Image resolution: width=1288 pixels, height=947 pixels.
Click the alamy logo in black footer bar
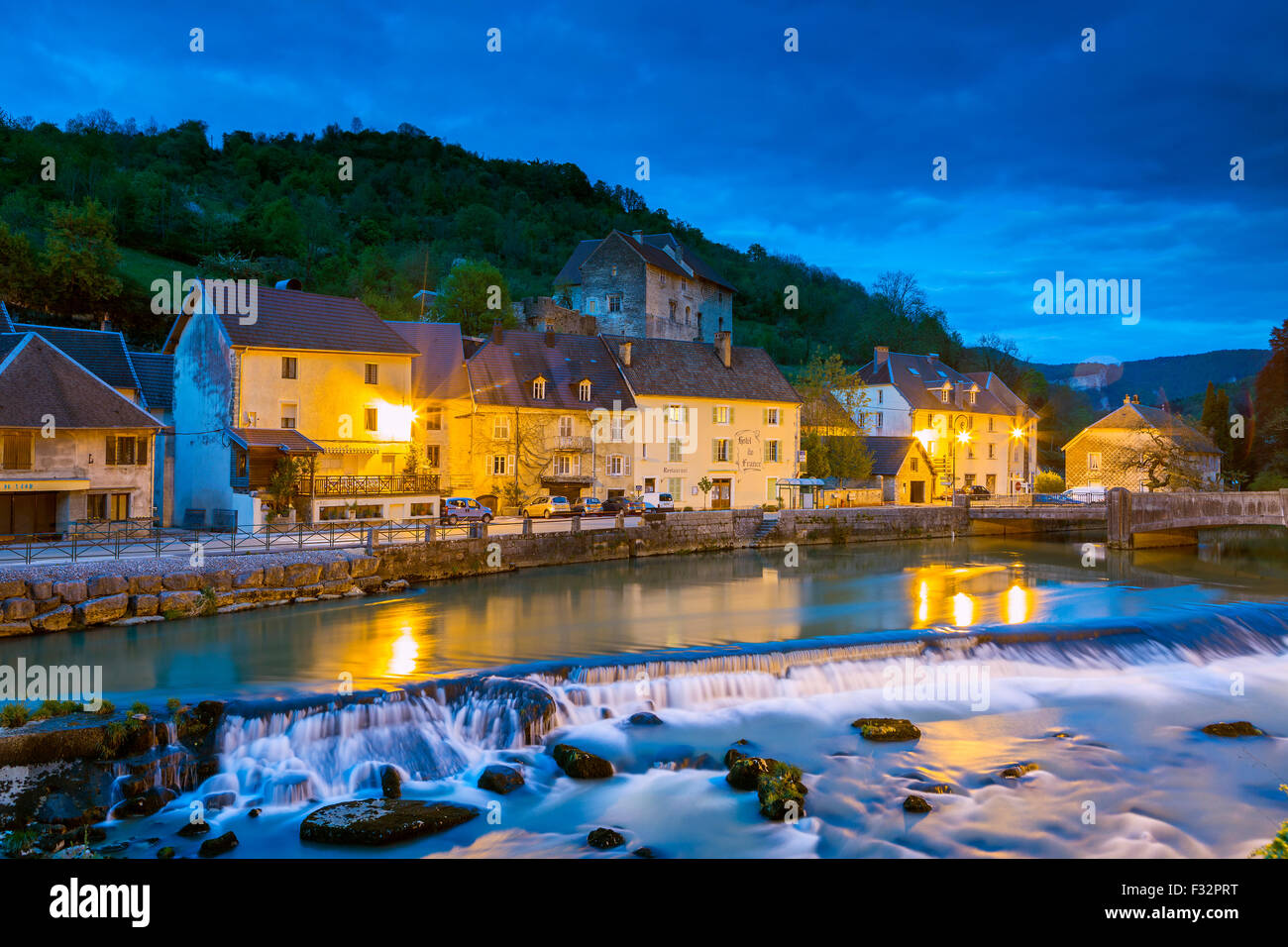[99, 902]
